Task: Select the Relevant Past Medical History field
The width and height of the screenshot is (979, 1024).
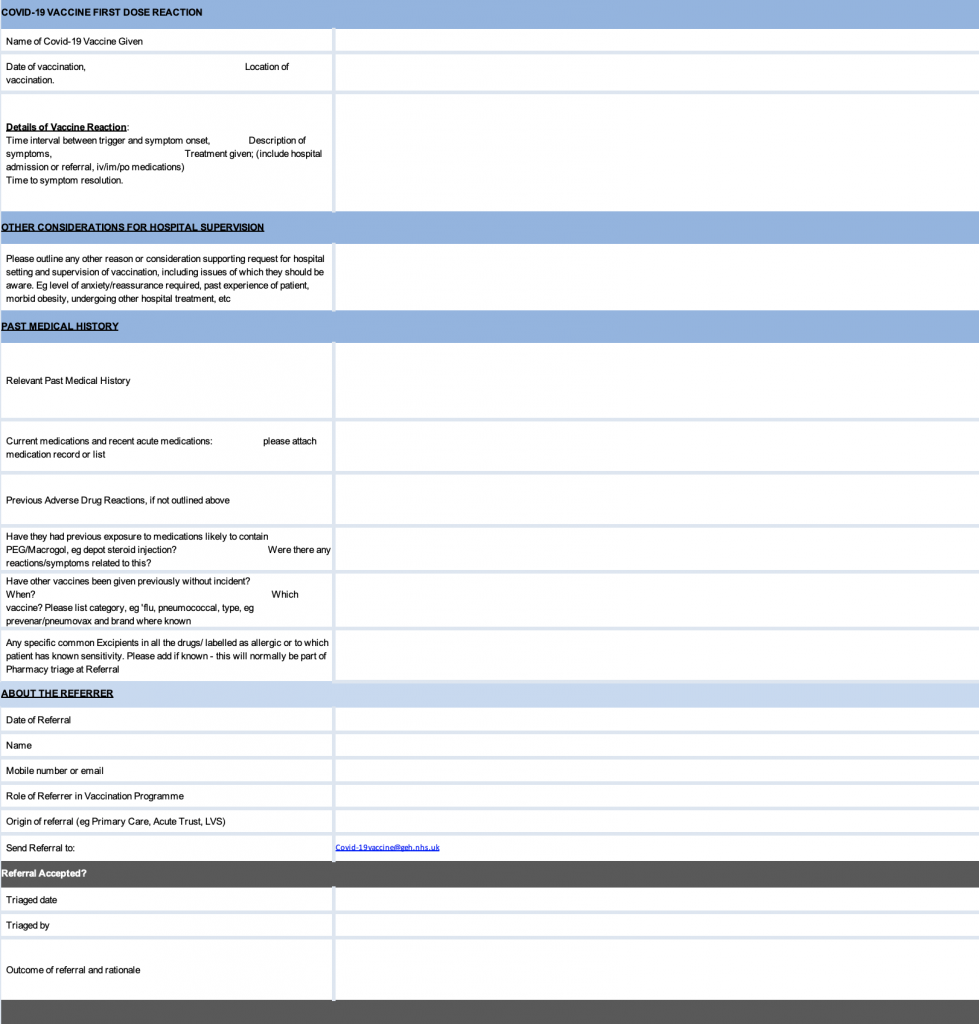Action: [x=656, y=381]
